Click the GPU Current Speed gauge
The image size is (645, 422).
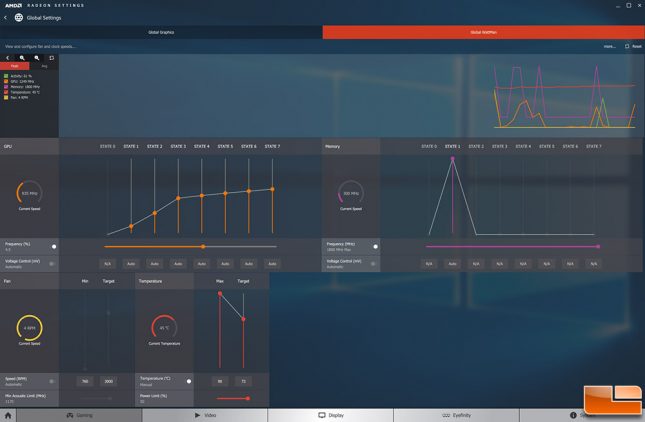tap(29, 193)
